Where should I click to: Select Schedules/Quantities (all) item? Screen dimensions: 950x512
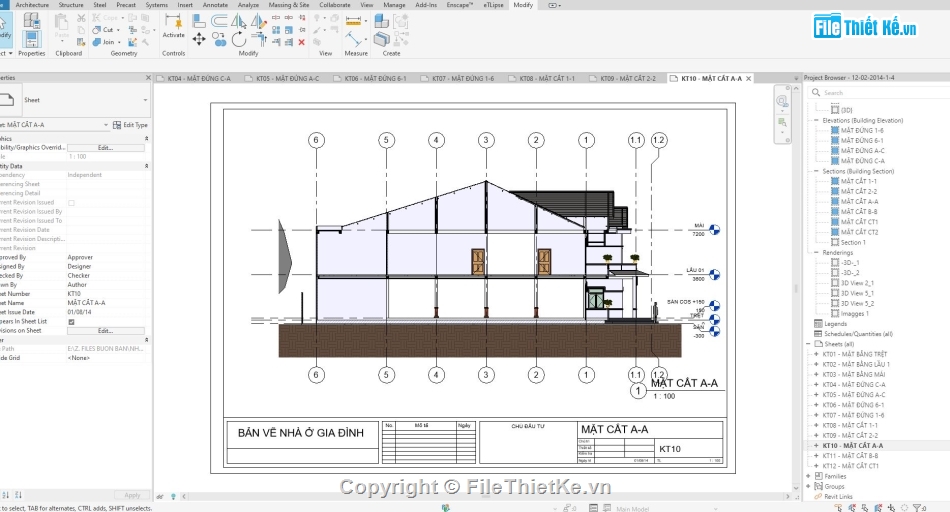(x=858, y=334)
